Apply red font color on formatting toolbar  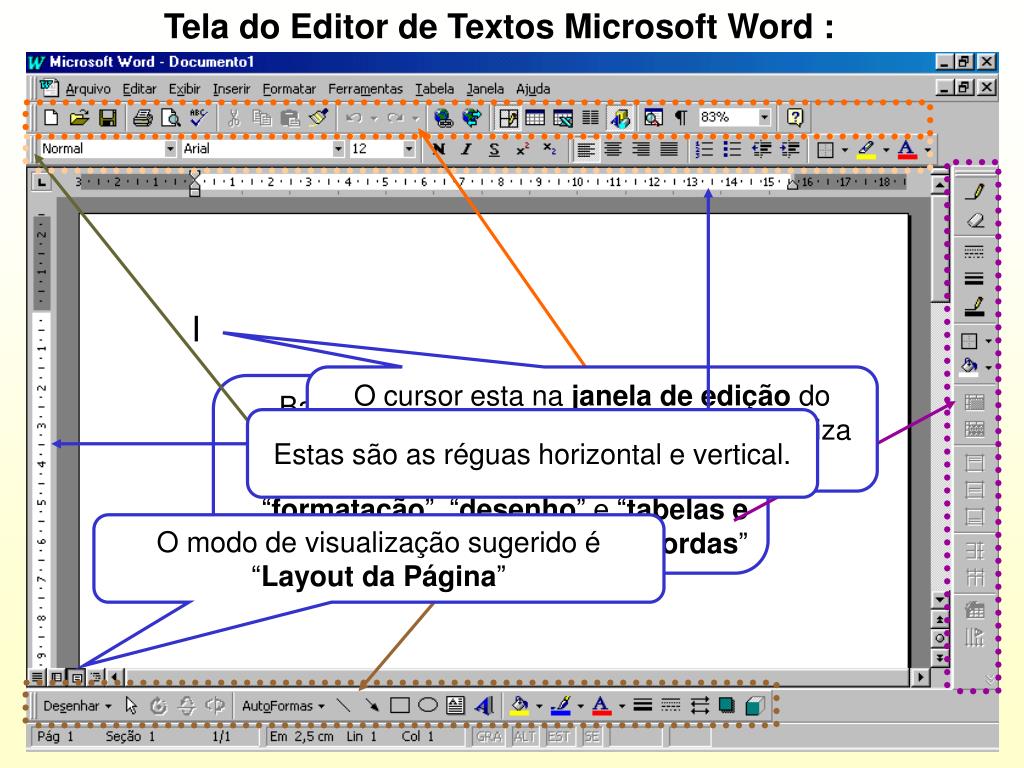coord(906,150)
